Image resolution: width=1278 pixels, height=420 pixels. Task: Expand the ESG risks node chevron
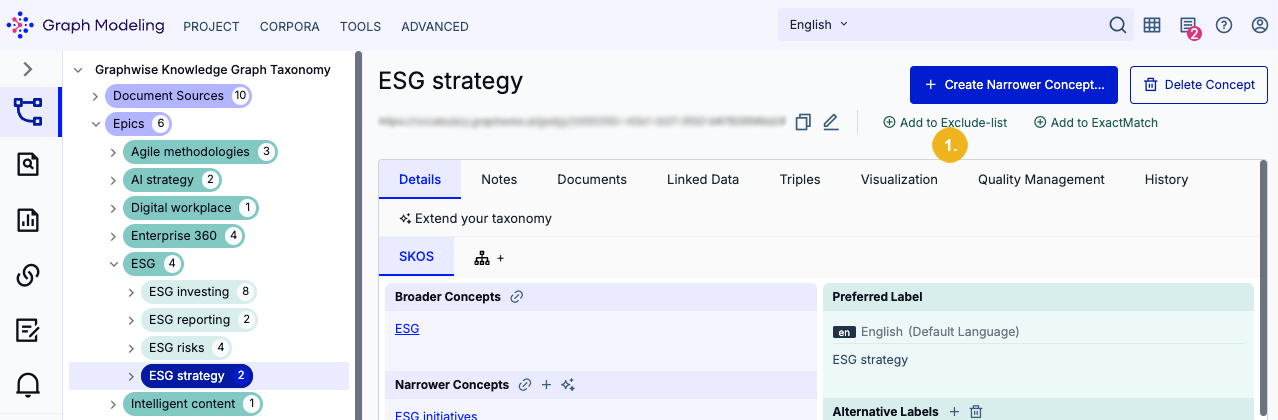click(131, 348)
